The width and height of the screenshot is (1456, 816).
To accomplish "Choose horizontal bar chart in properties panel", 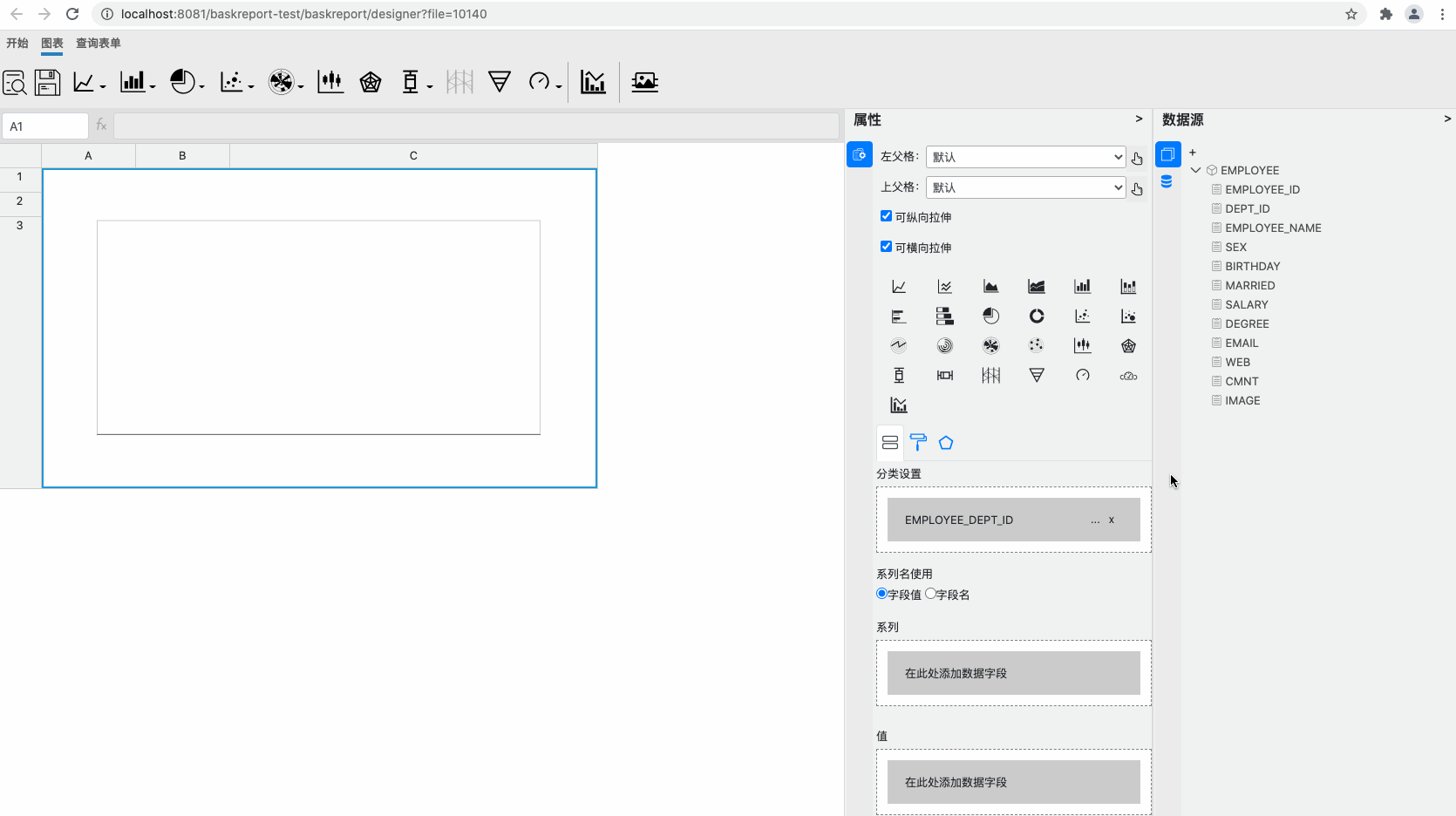I will pos(899,316).
